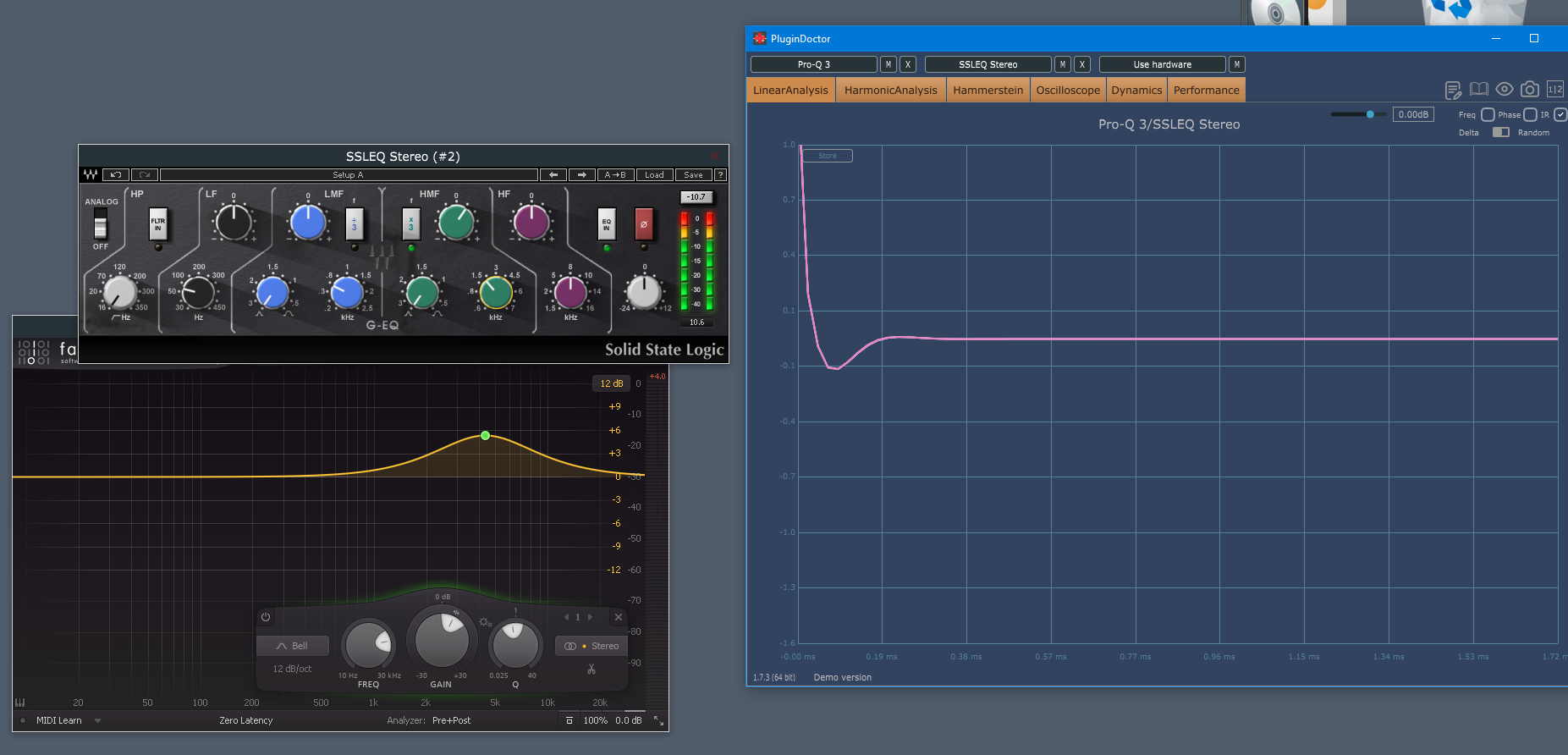
Task: Toggle the red phase invert button
Action: point(644,224)
